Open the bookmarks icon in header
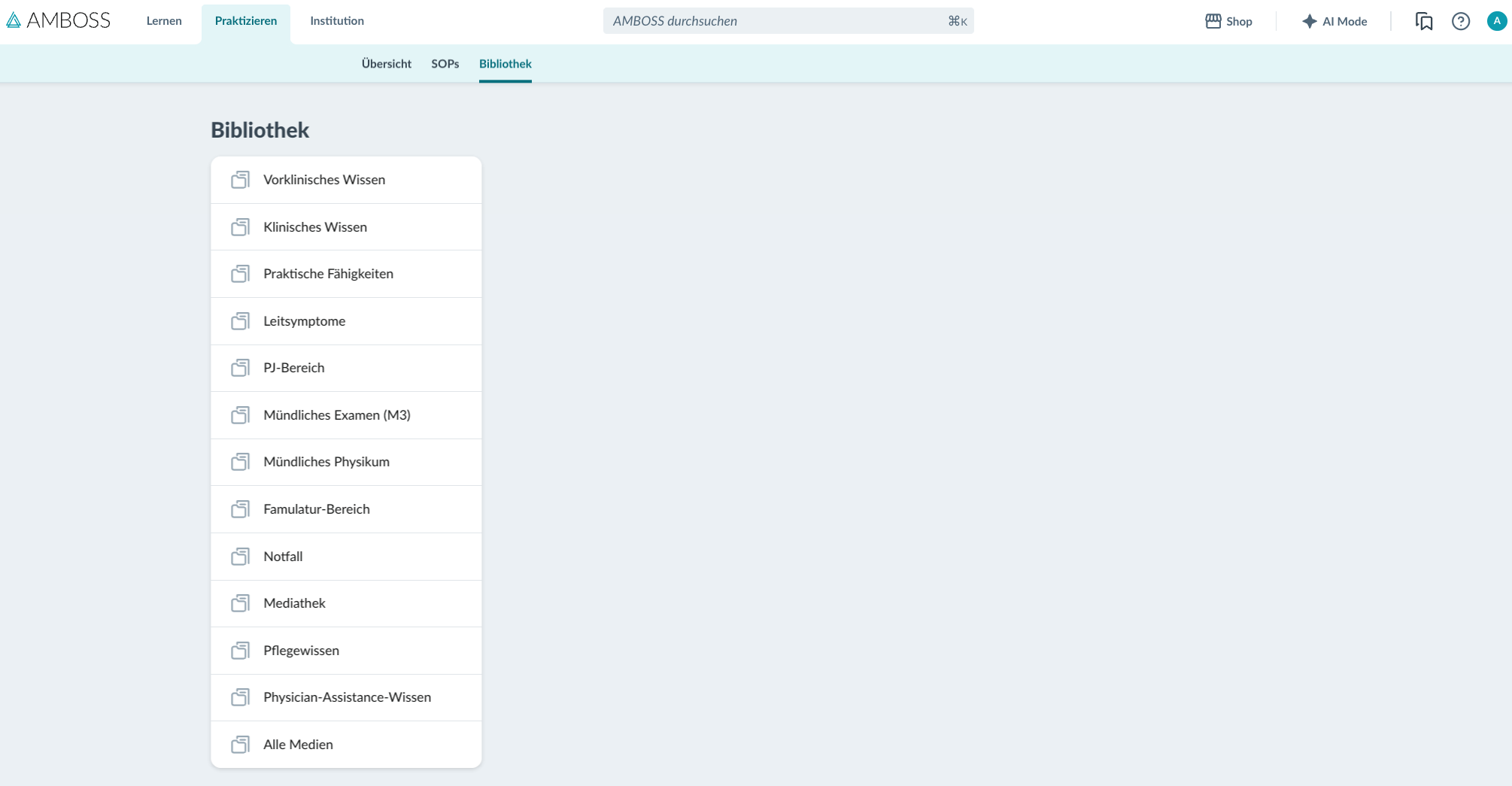 tap(1423, 21)
